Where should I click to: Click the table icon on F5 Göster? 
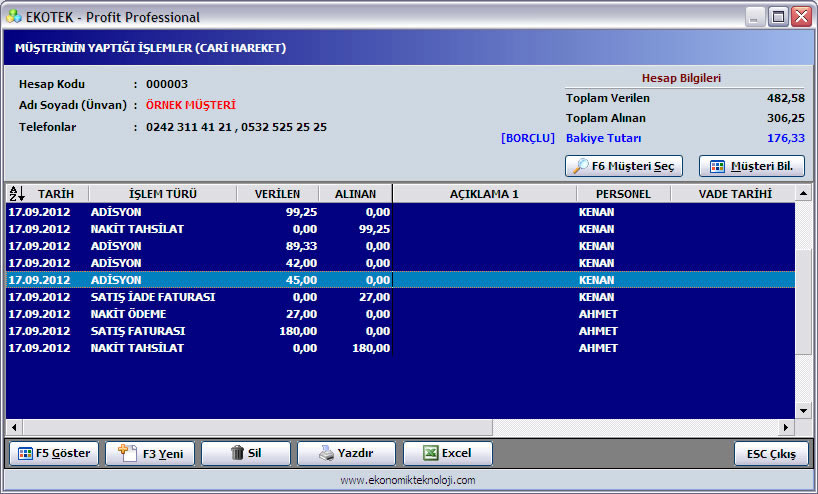pyautogui.click(x=25, y=453)
